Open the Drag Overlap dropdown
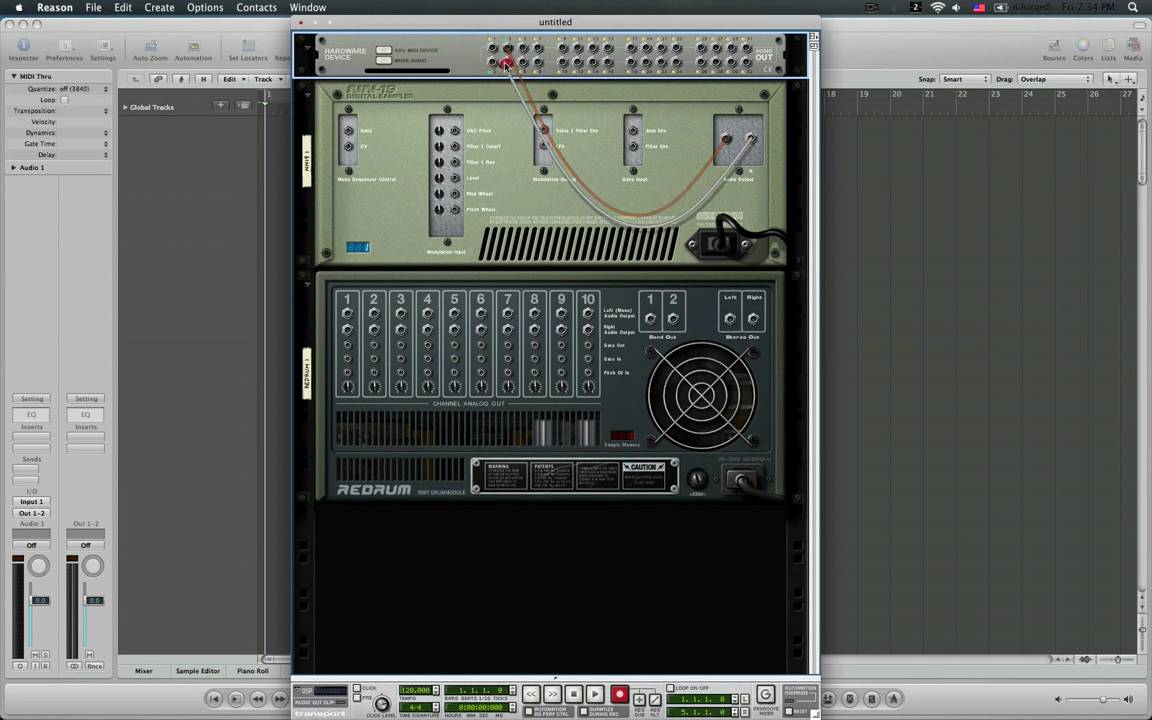1152x720 pixels. pos(1054,79)
